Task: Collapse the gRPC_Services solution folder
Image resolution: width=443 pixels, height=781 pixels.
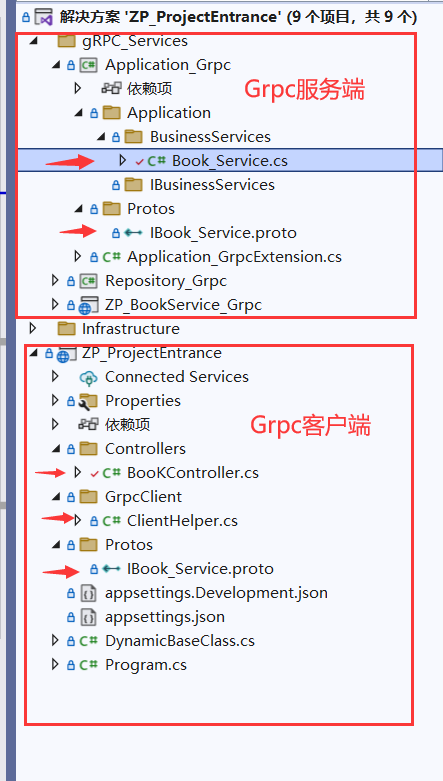Action: (33, 41)
